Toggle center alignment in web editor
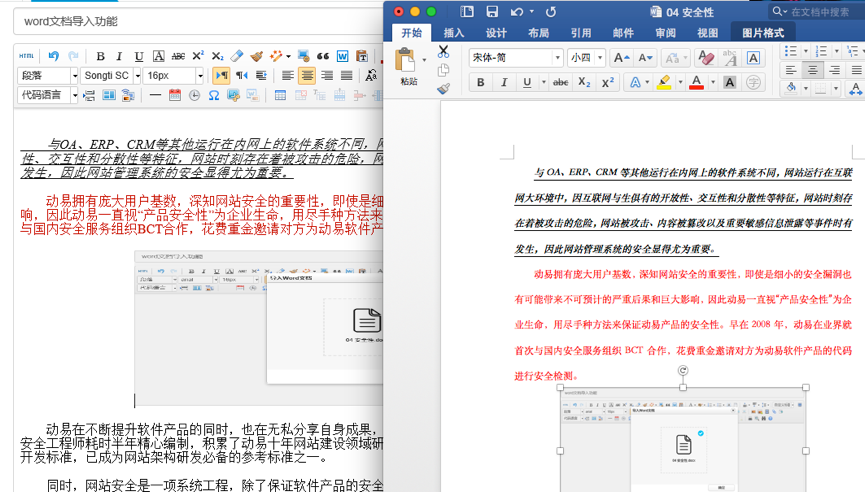 pos(307,75)
